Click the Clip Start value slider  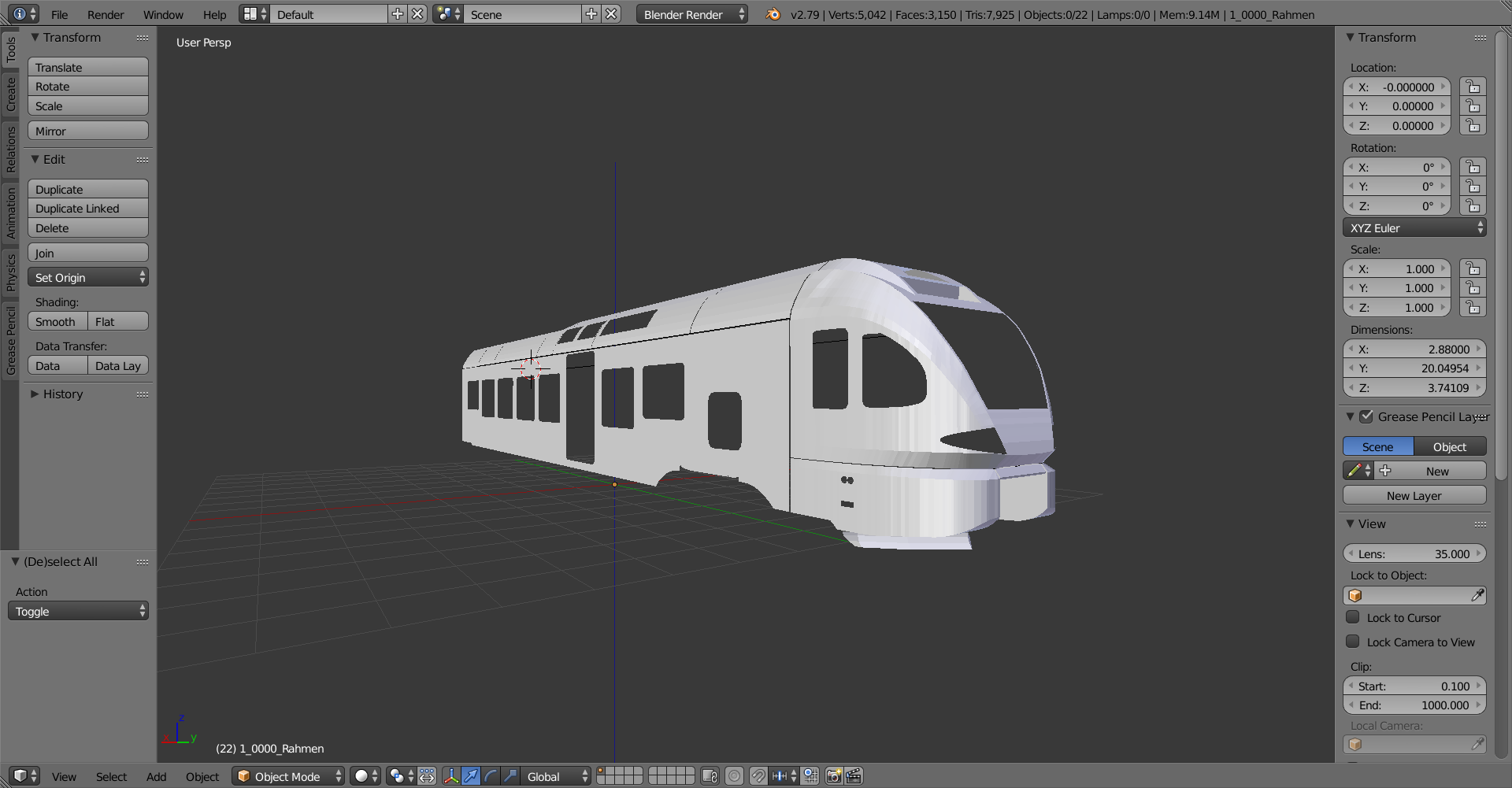tap(1414, 686)
